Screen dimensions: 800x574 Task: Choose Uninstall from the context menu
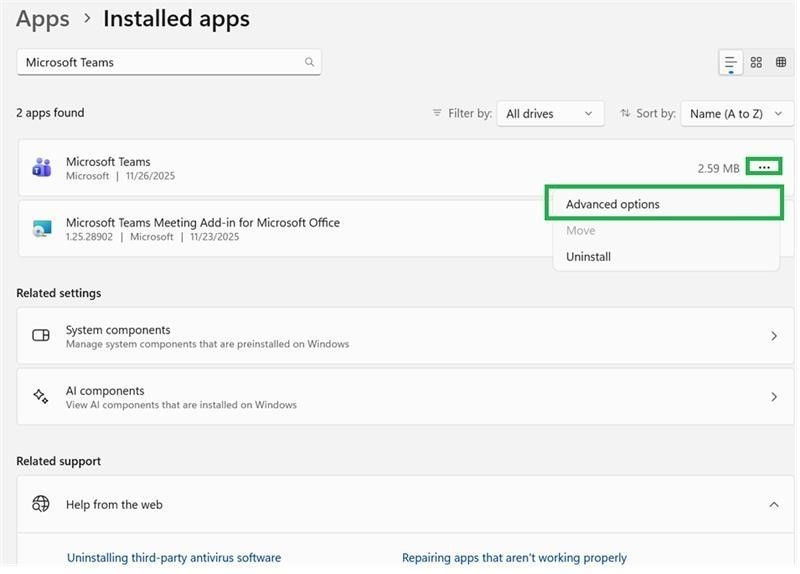pyautogui.click(x=588, y=257)
